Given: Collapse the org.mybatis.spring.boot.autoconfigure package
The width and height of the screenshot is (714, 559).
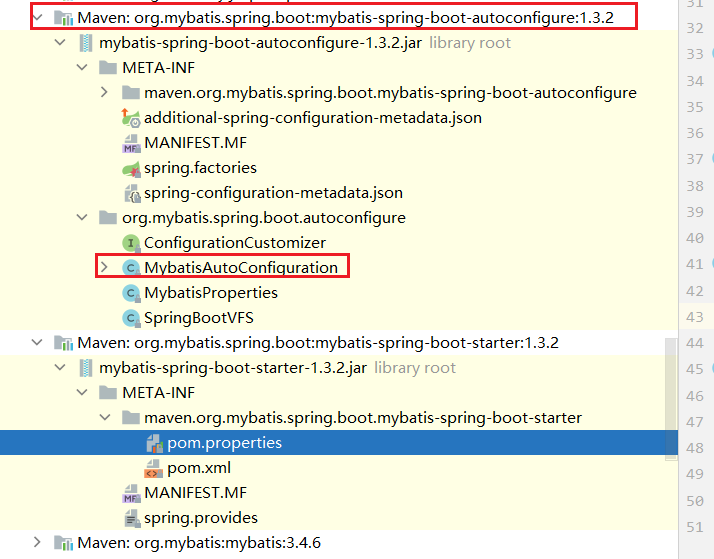Looking at the screenshot, I should (x=82, y=218).
